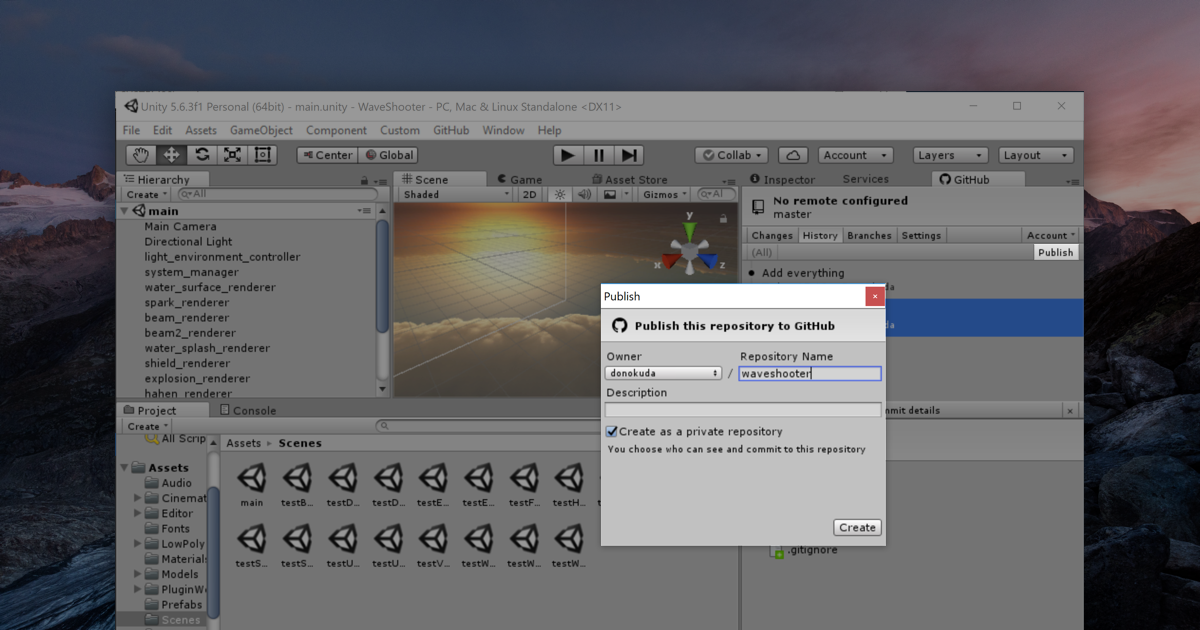Click the Step frame button
This screenshot has height=630, width=1200.
tap(629, 155)
